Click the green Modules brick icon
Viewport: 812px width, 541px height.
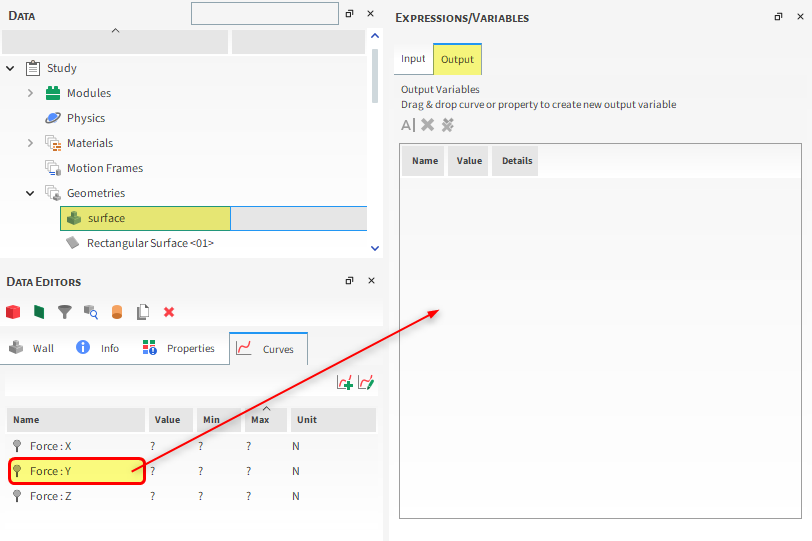point(53,93)
